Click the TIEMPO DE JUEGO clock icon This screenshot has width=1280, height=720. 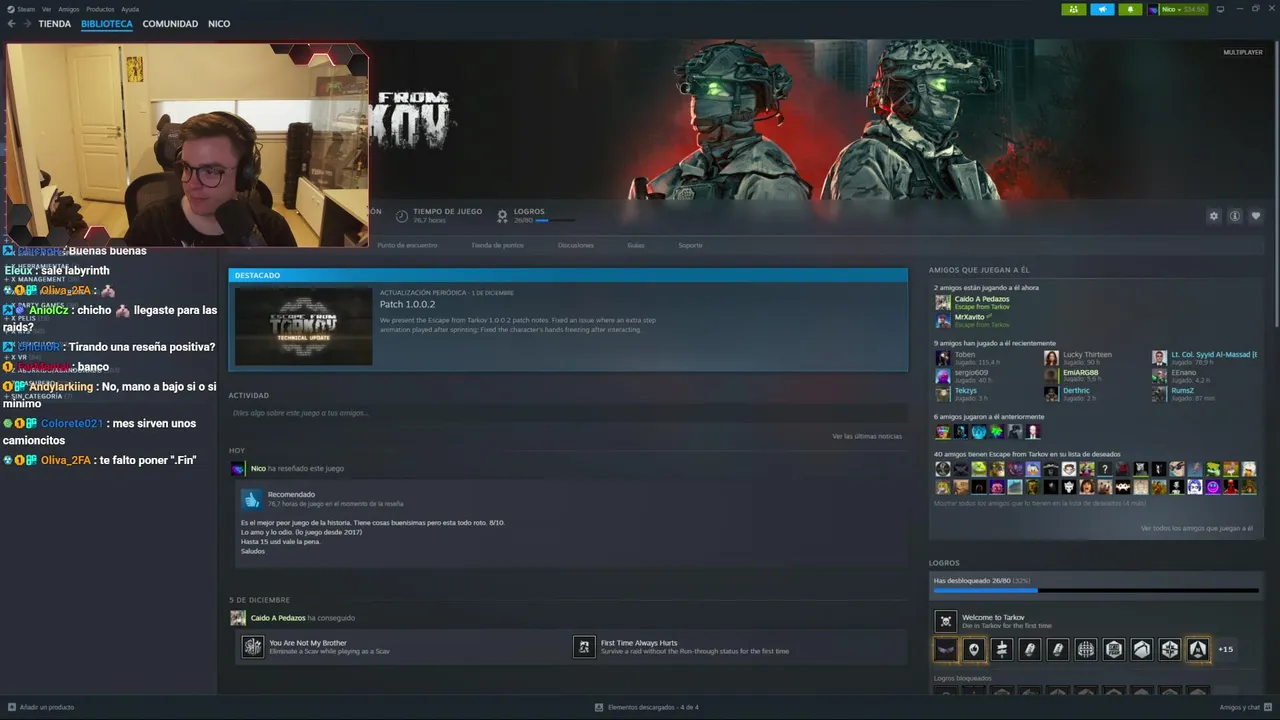click(x=402, y=216)
